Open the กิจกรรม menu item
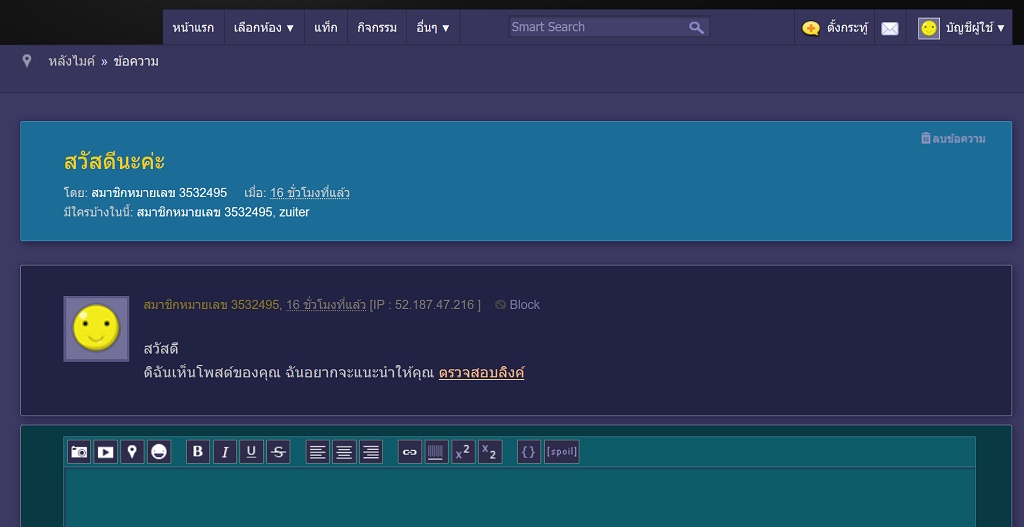1024x527 pixels. (x=377, y=27)
